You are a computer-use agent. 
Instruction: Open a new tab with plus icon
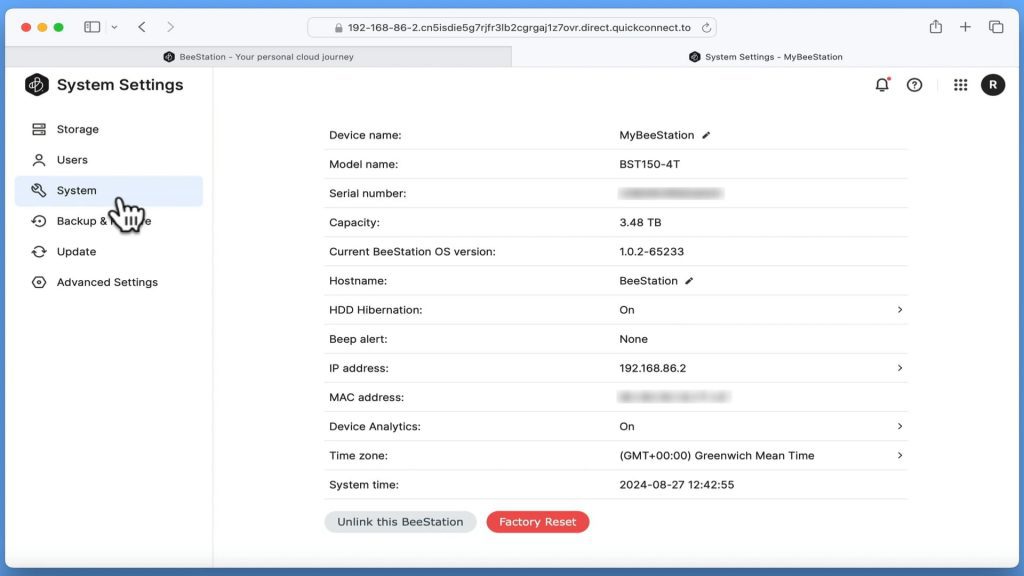(965, 27)
